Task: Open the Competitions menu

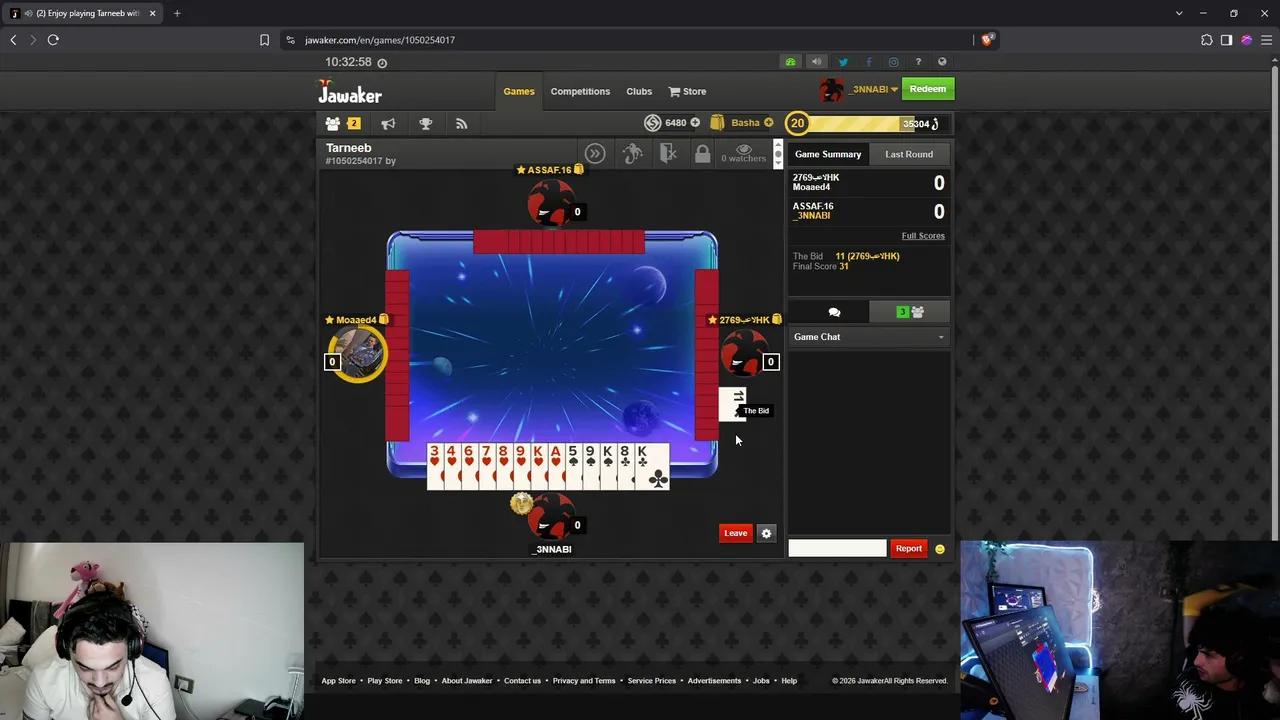Action: 580,91
